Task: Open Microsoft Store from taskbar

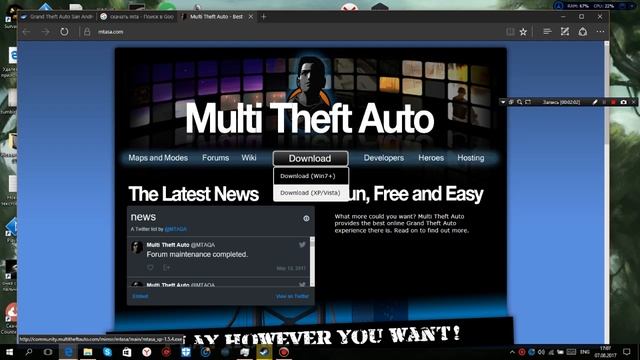Action: (x=127, y=352)
